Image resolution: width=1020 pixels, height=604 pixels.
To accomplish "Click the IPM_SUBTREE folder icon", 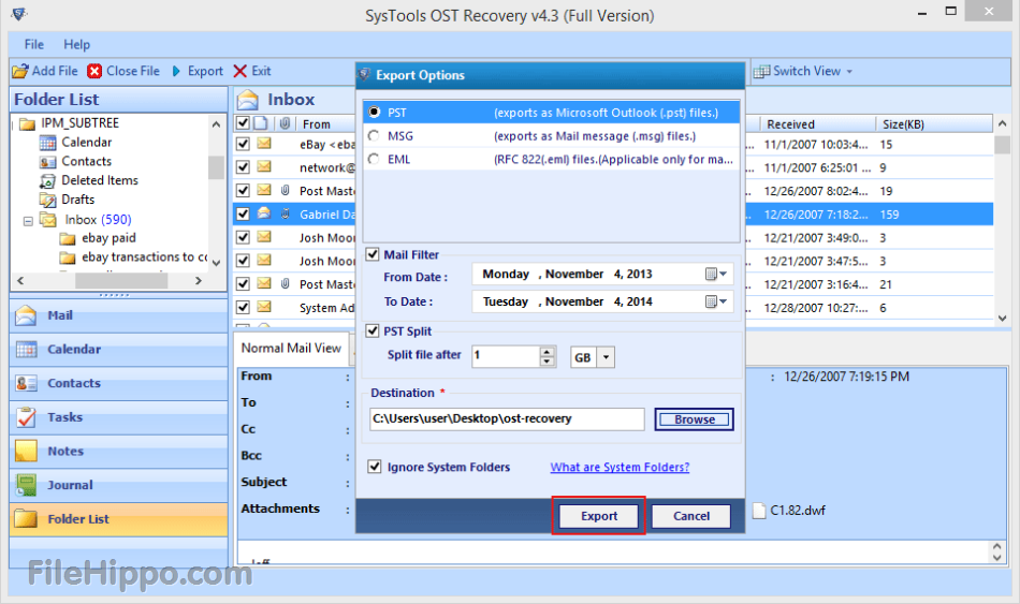I will (x=27, y=124).
